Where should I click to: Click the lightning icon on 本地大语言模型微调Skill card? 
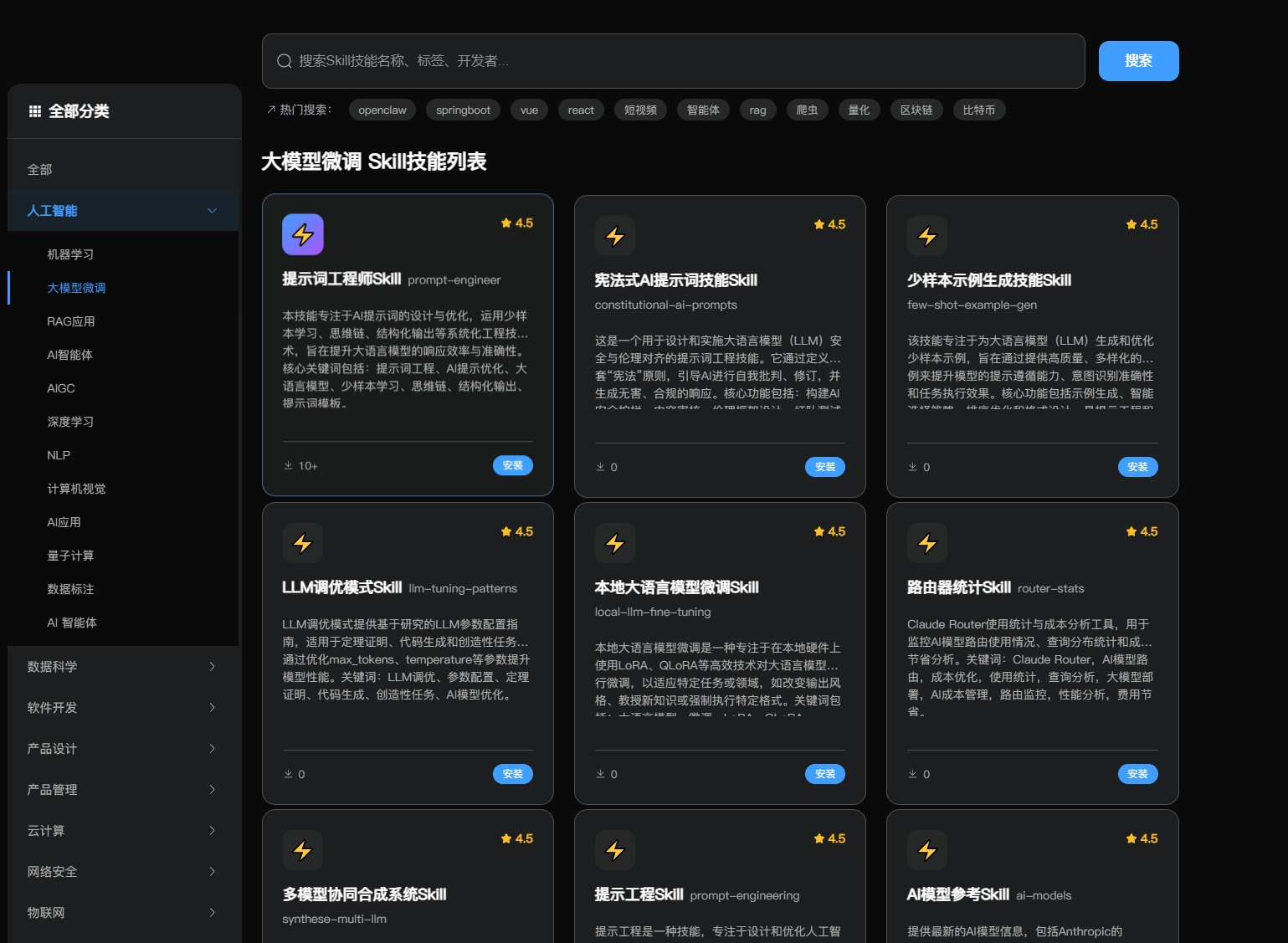614,542
